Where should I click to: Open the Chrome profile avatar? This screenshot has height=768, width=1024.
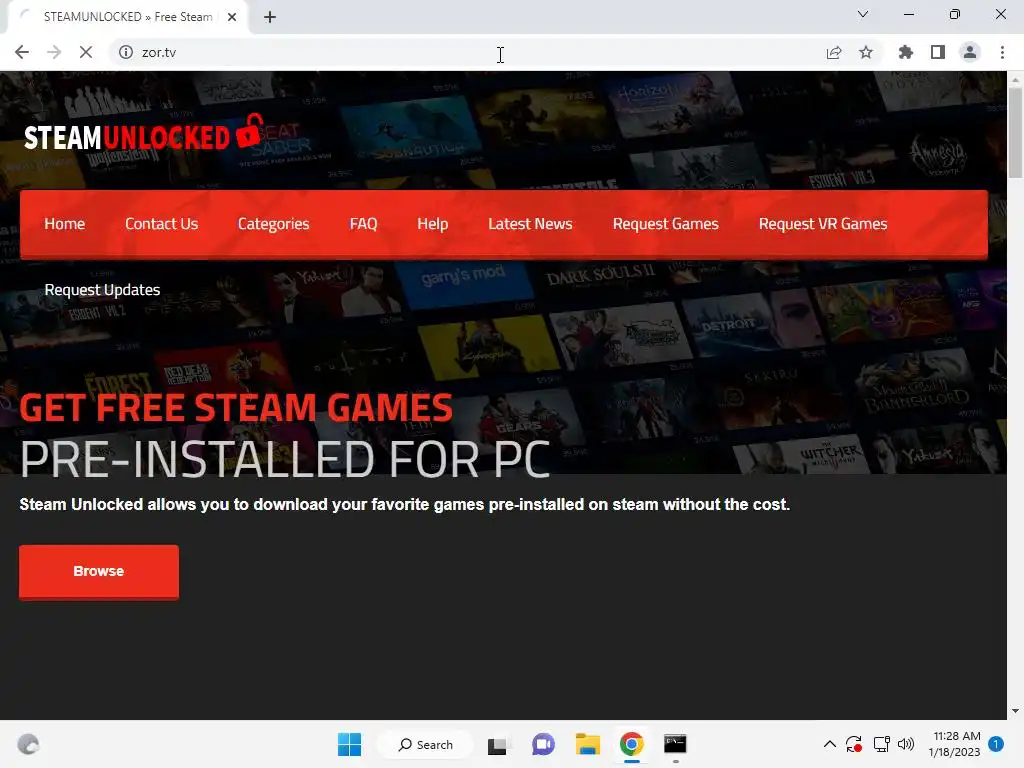(x=970, y=52)
